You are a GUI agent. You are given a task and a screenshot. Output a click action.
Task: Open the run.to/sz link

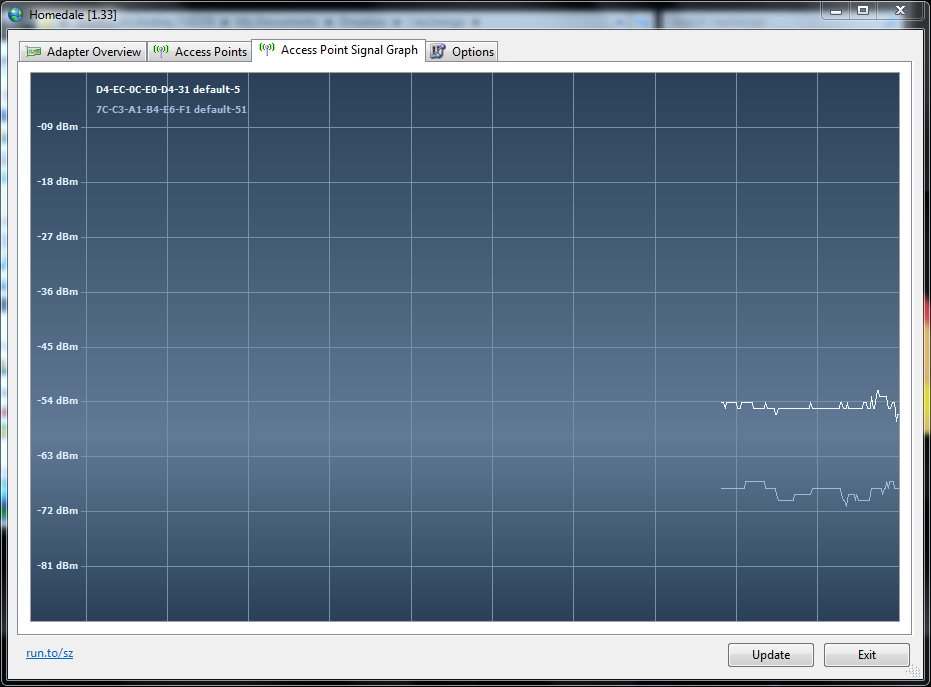(49, 653)
